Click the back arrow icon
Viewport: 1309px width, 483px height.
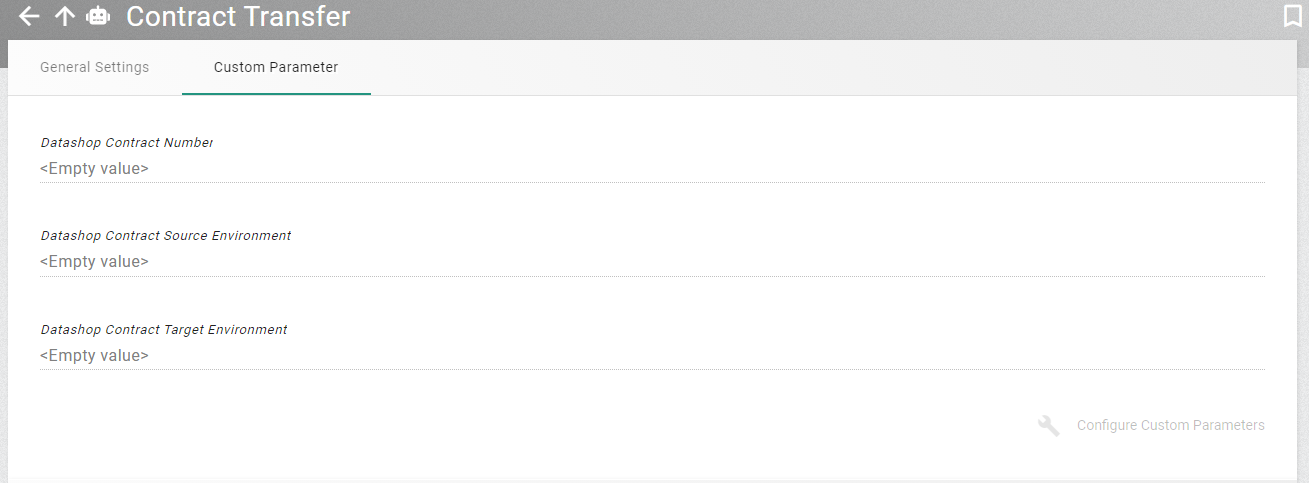[x=29, y=17]
